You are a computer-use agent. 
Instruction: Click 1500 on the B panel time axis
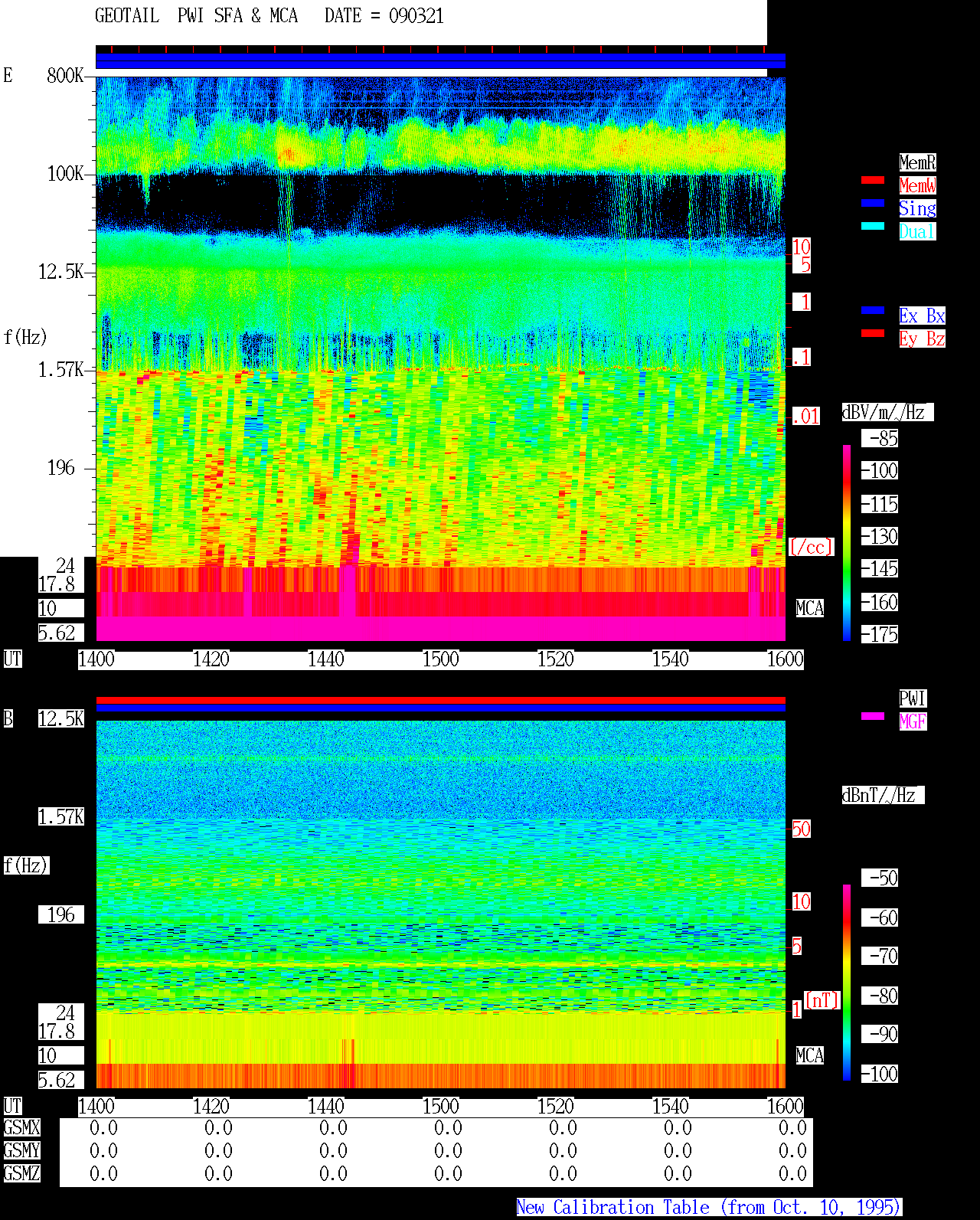(441, 1106)
